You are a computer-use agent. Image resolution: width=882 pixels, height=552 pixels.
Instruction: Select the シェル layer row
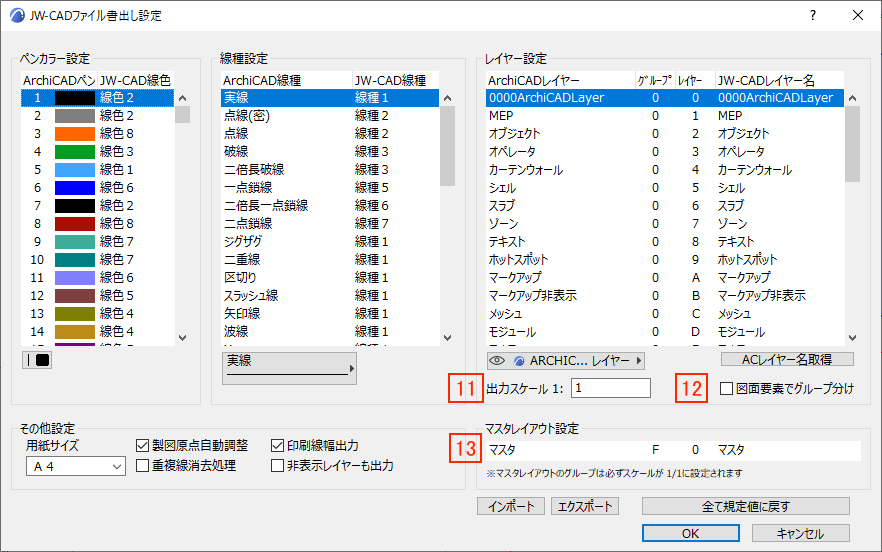665,188
